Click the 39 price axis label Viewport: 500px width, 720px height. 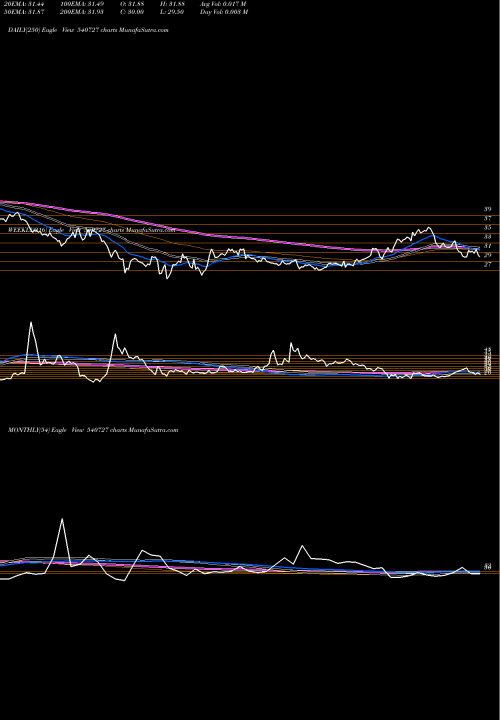pyautogui.click(x=487, y=209)
